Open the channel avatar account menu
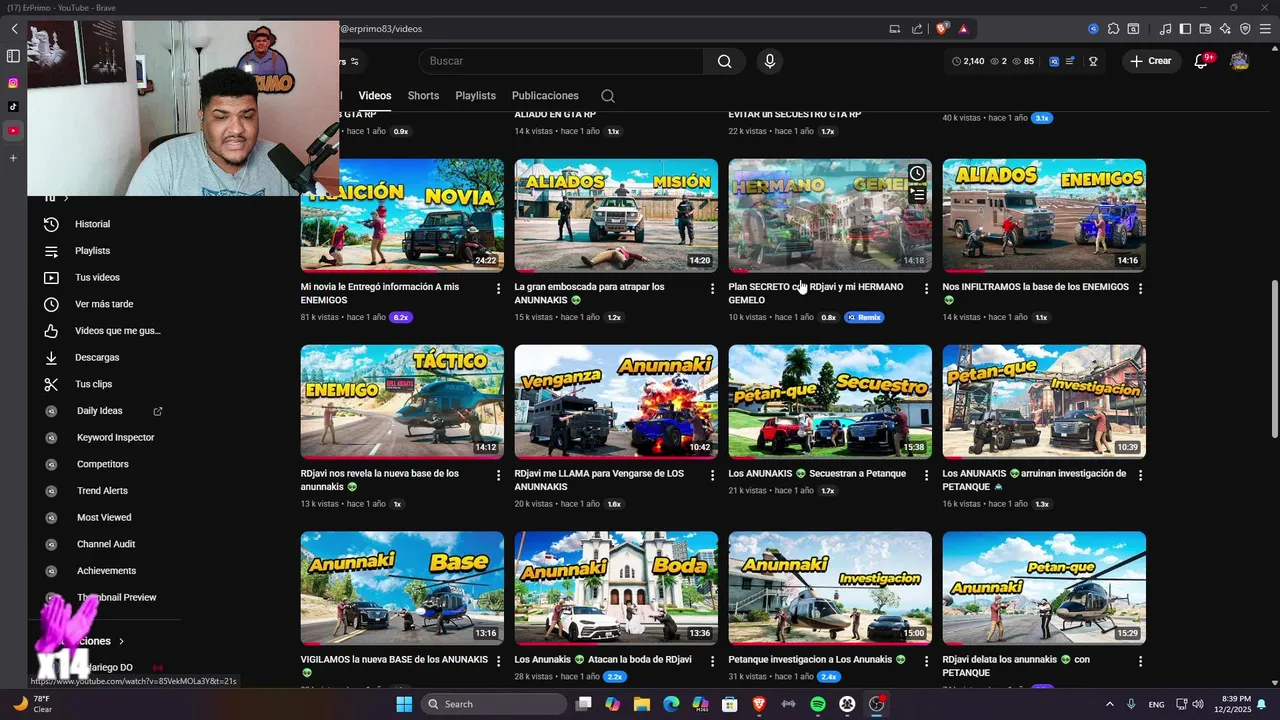The image size is (1280, 720). (1239, 61)
